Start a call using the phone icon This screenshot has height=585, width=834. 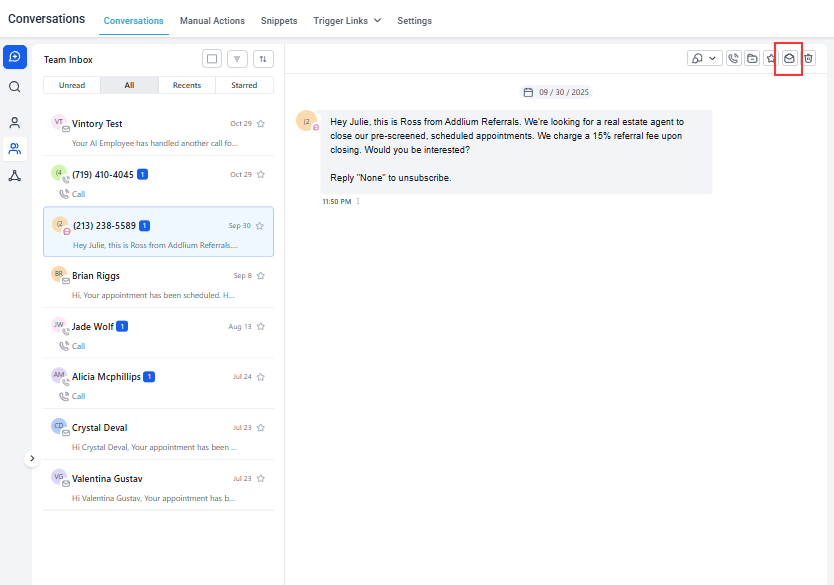pos(733,59)
